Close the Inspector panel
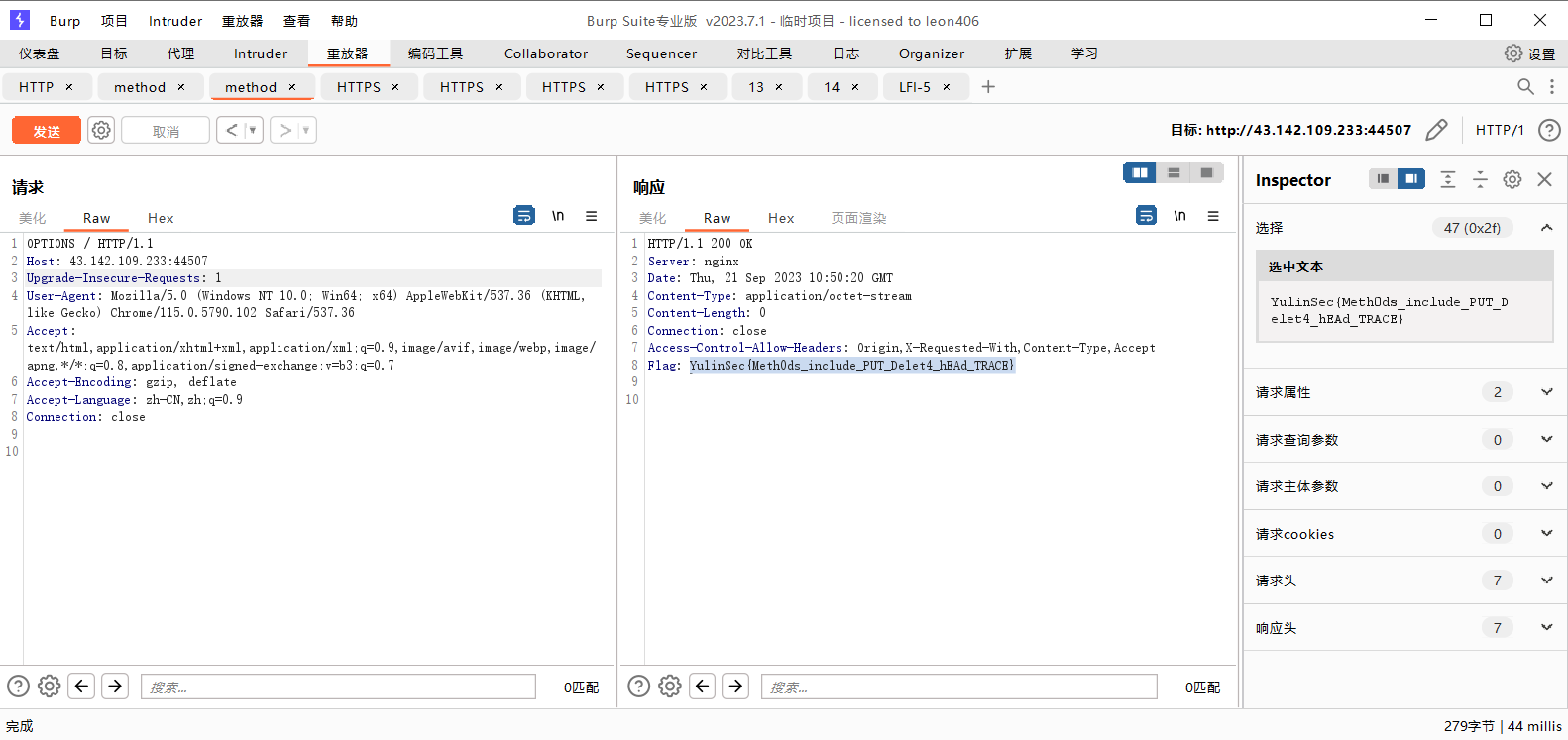The width and height of the screenshot is (1568, 740). point(1544,179)
